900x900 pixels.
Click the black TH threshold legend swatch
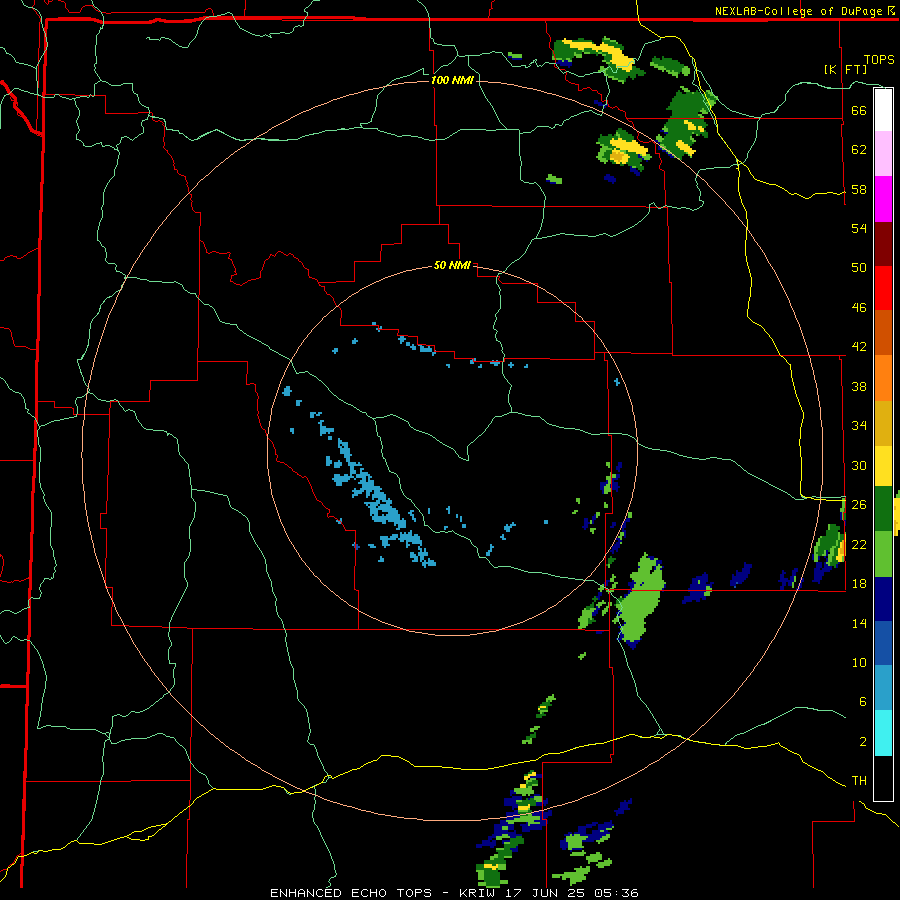(x=883, y=778)
